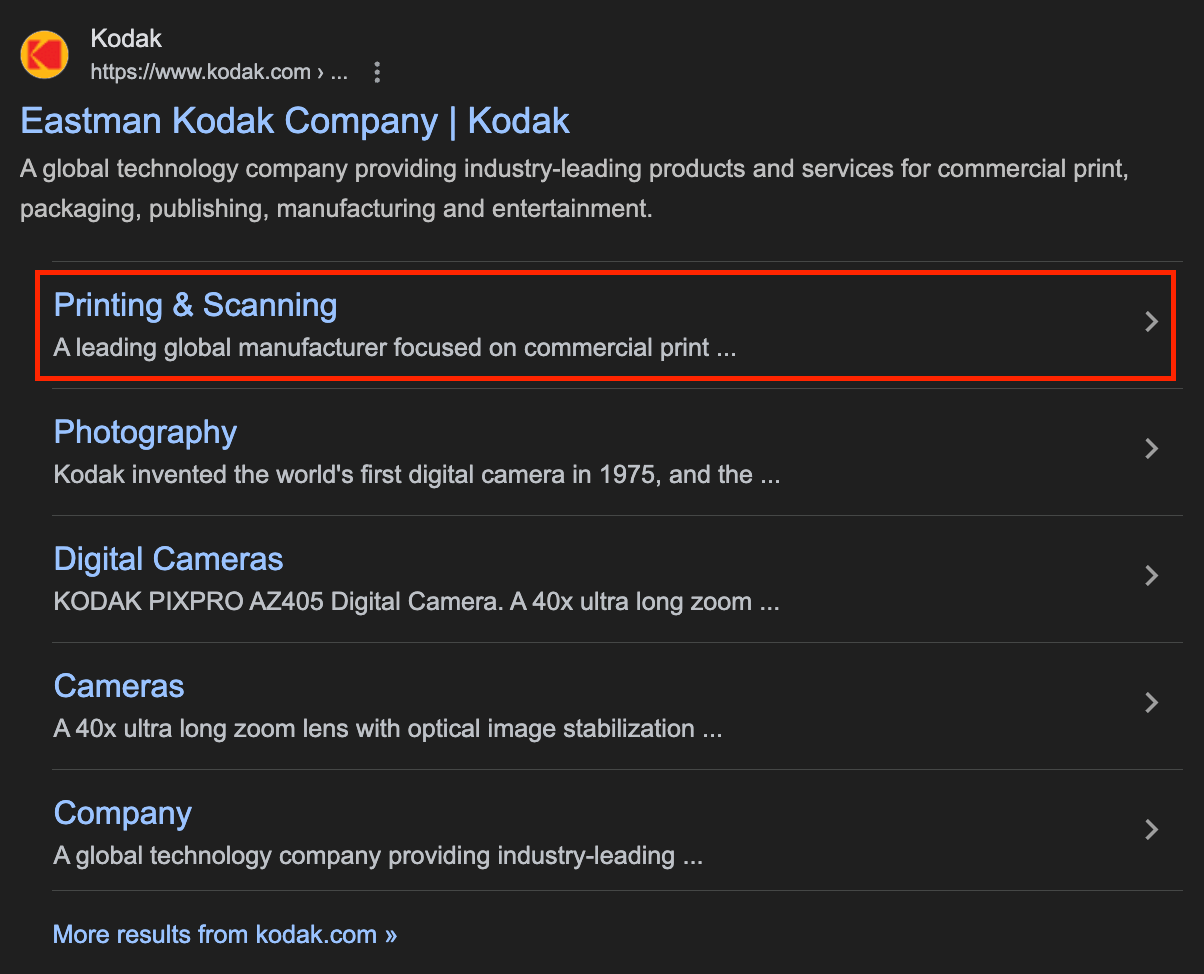Open the Eastman Kodak Company title link

click(x=295, y=121)
